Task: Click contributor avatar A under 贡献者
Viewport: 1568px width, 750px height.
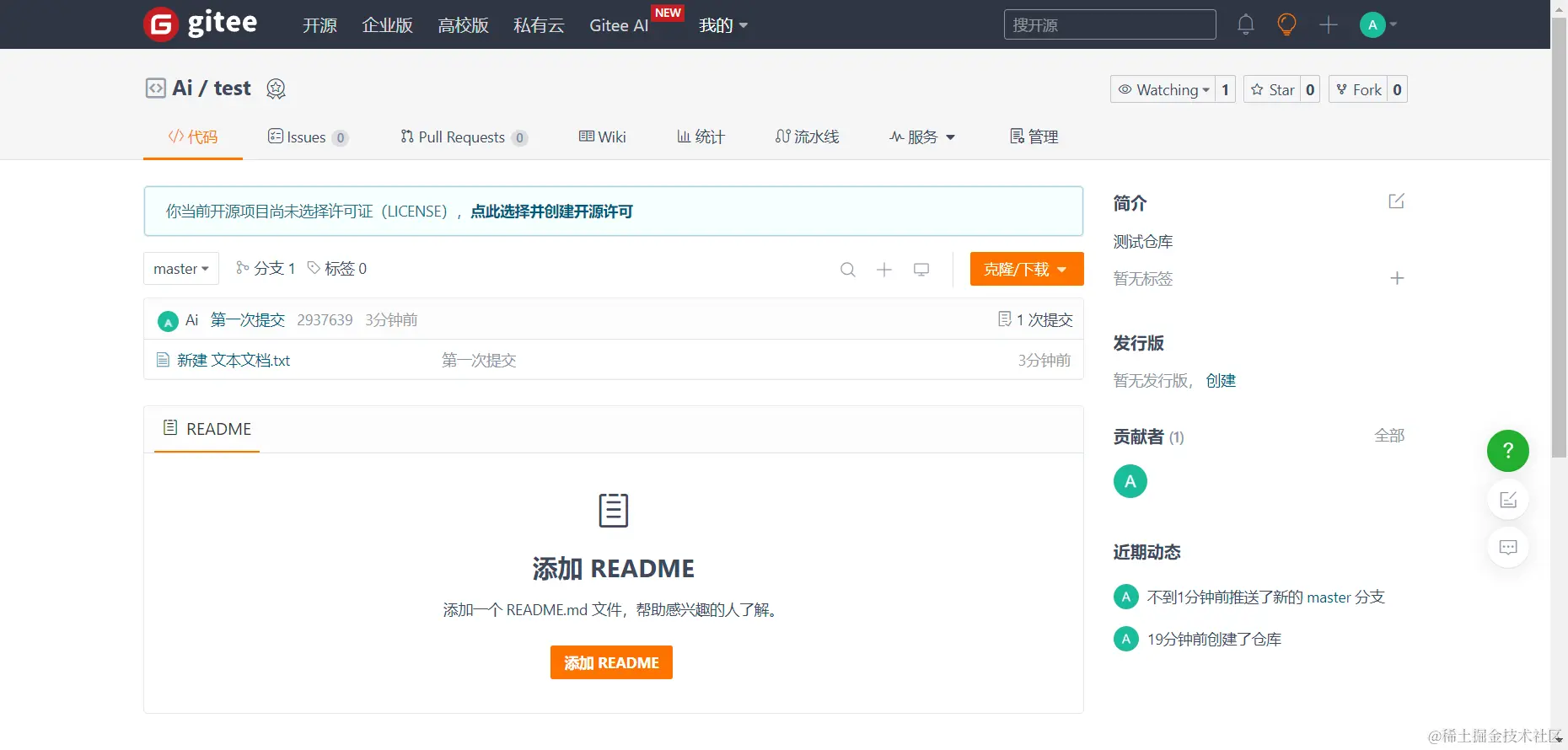Action: [x=1130, y=481]
